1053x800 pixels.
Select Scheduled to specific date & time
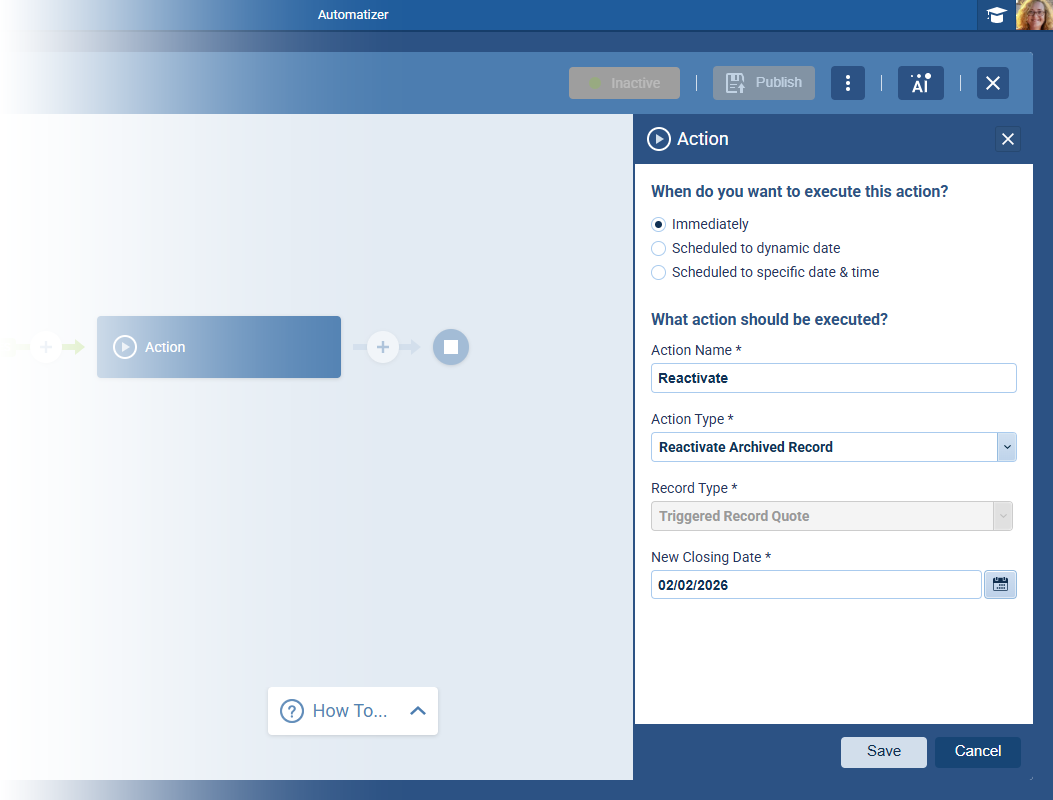(x=658, y=272)
